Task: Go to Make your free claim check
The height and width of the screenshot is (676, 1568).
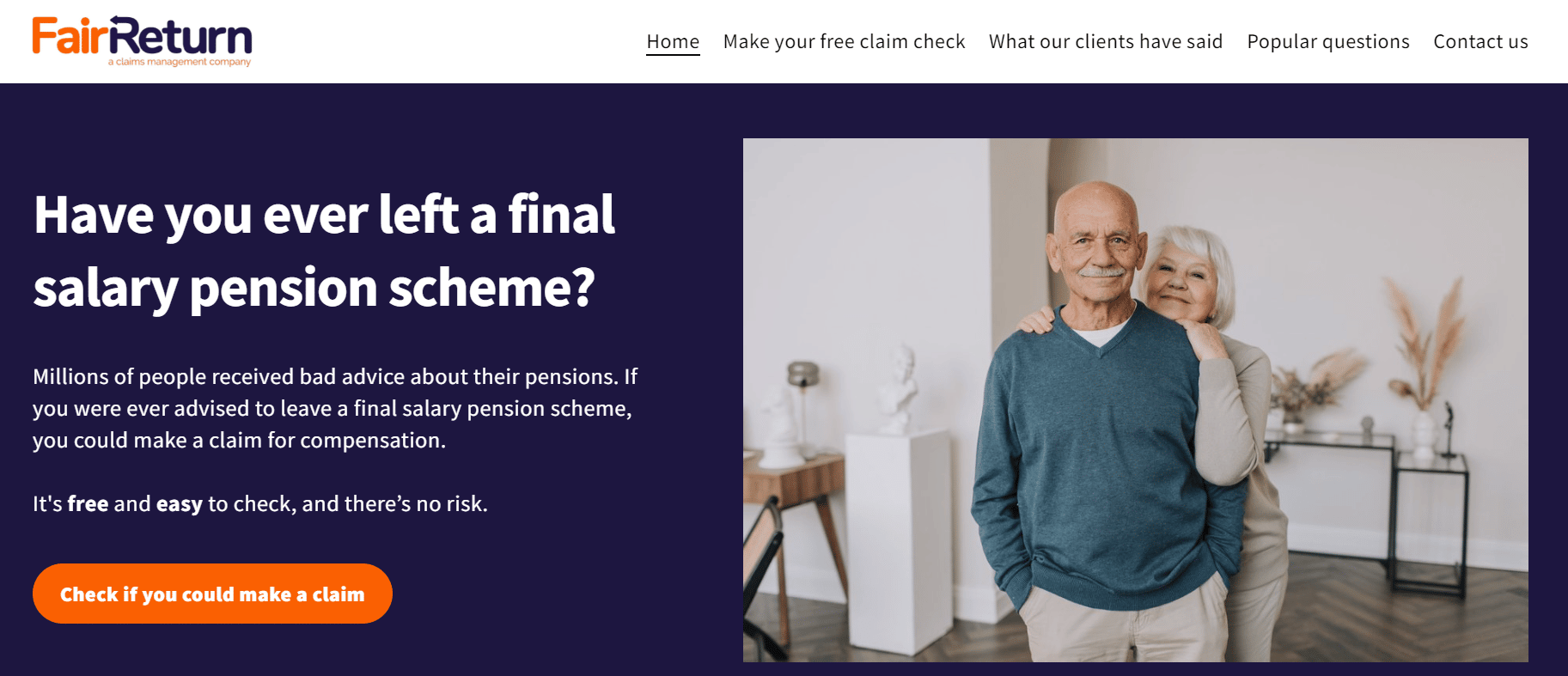Action: point(844,41)
